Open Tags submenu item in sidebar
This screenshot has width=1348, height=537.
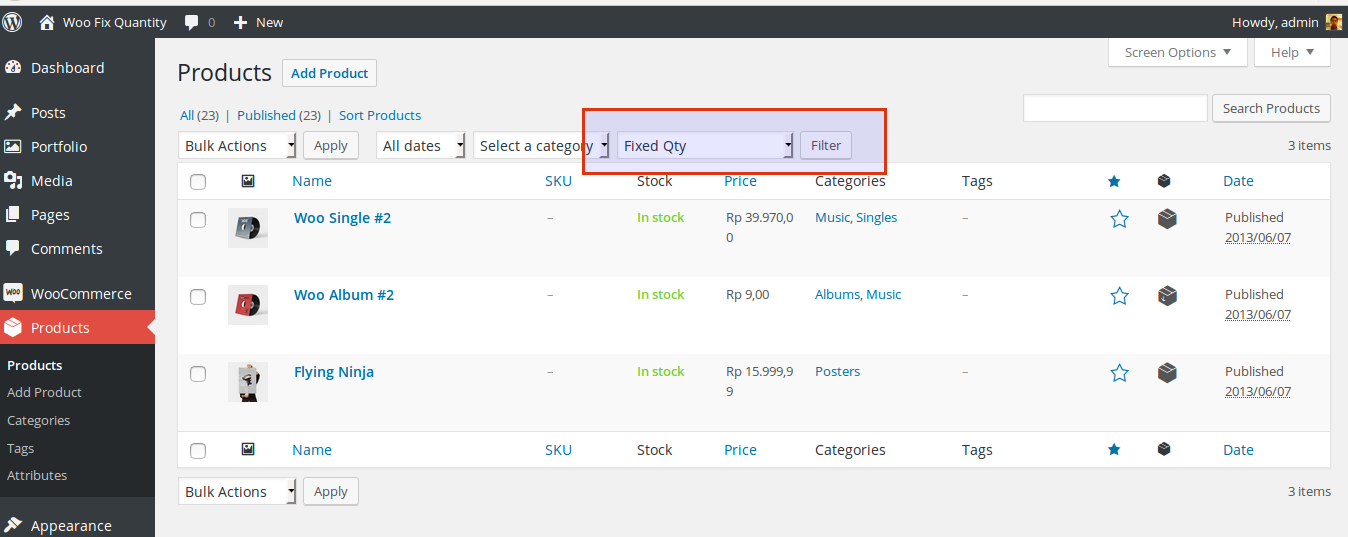pyautogui.click(x=20, y=449)
